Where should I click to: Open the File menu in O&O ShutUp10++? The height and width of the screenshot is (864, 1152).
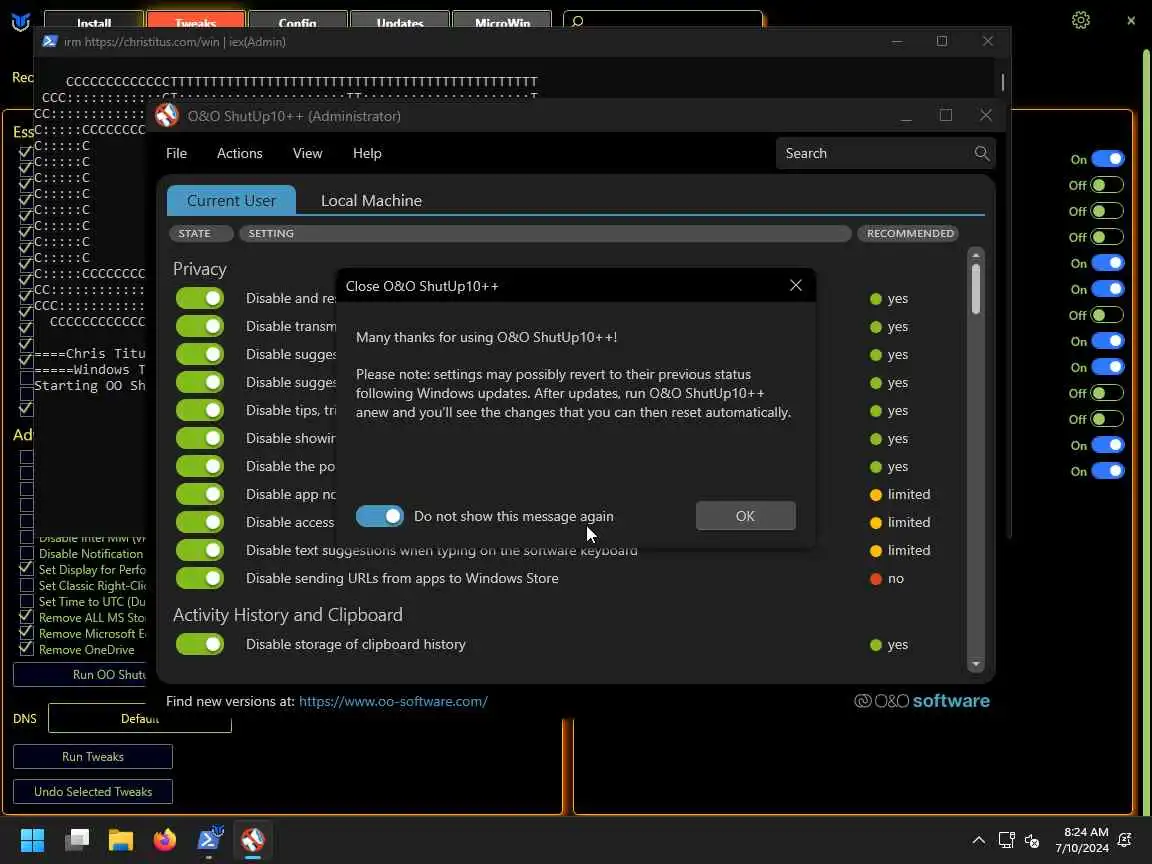click(176, 153)
